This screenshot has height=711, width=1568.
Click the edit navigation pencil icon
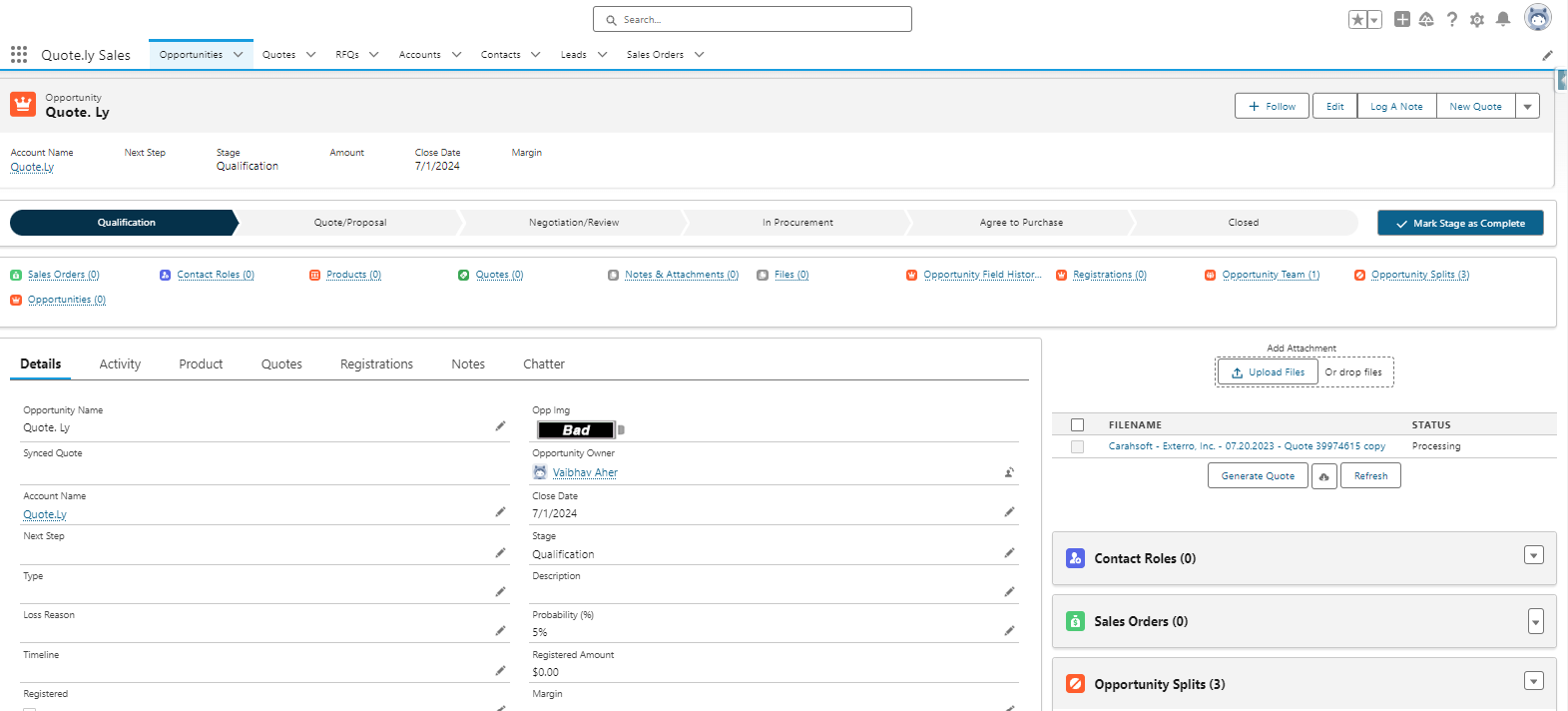[x=1547, y=55]
